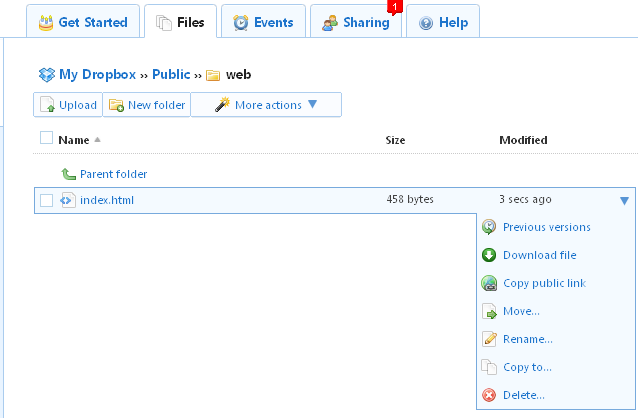
Task: Create a New folder
Action: 147,105
